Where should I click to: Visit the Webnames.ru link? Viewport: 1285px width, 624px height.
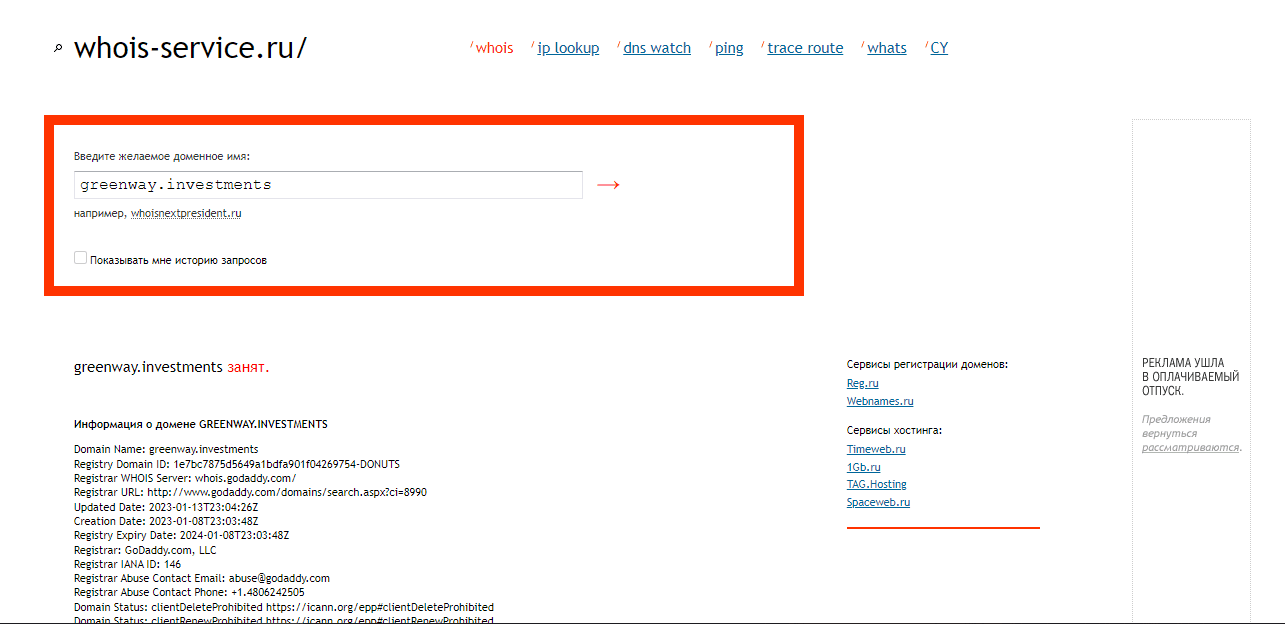pyautogui.click(x=880, y=401)
